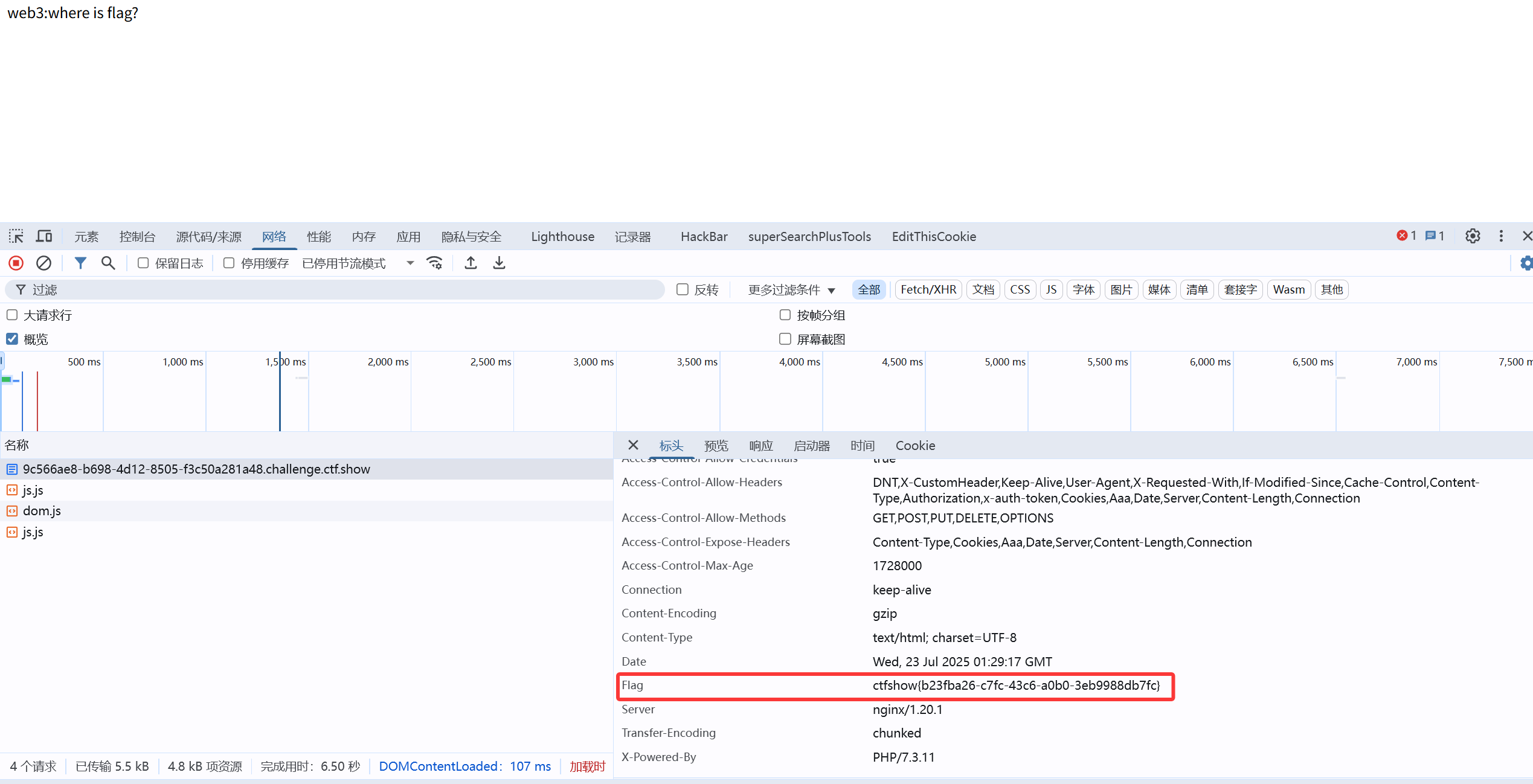
Task: Open the DevTools three-dot menu
Action: pyautogui.click(x=1501, y=236)
